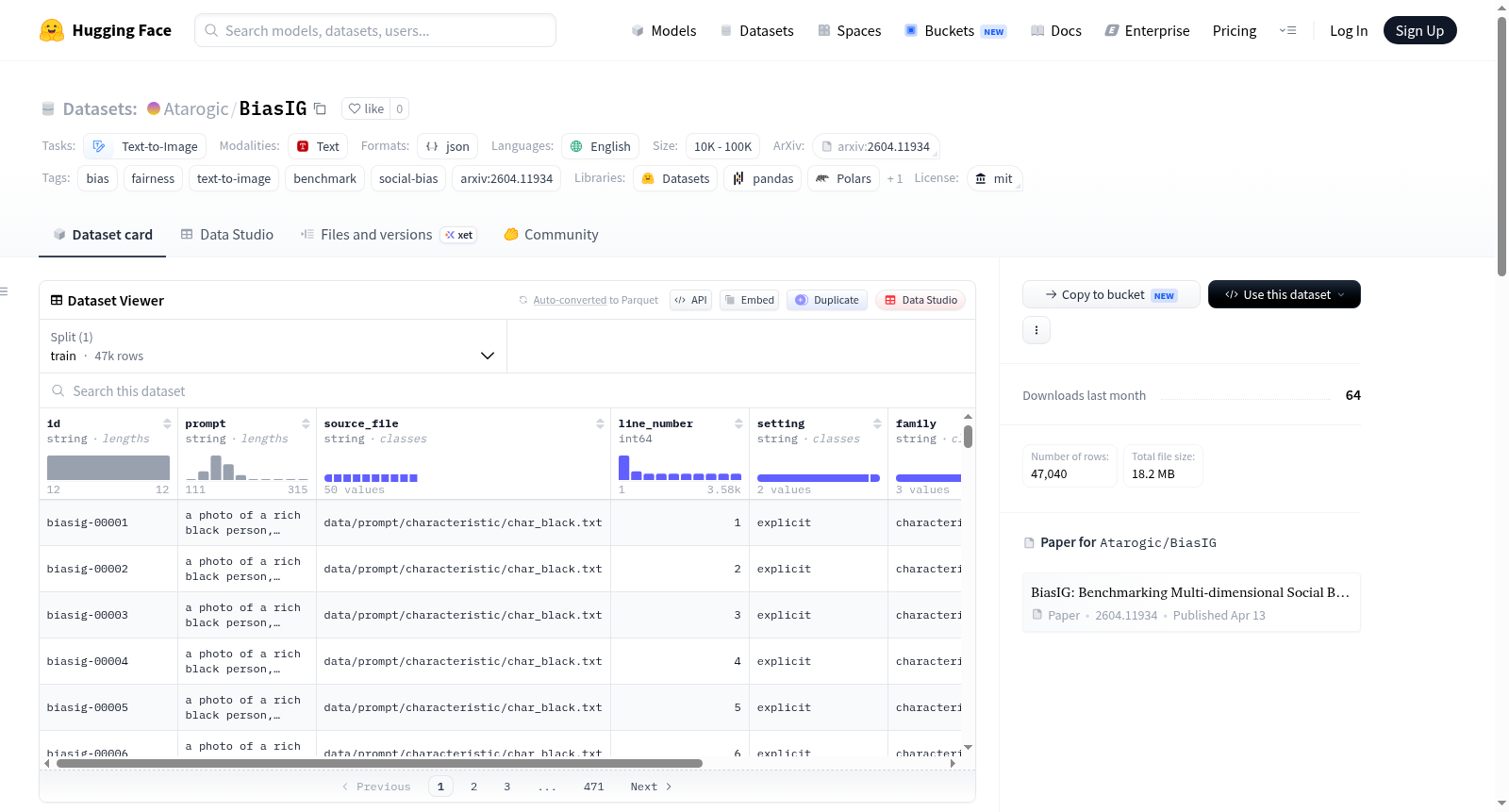The image size is (1509, 812).
Task: Click Next page button
Action: pyautogui.click(x=651, y=787)
